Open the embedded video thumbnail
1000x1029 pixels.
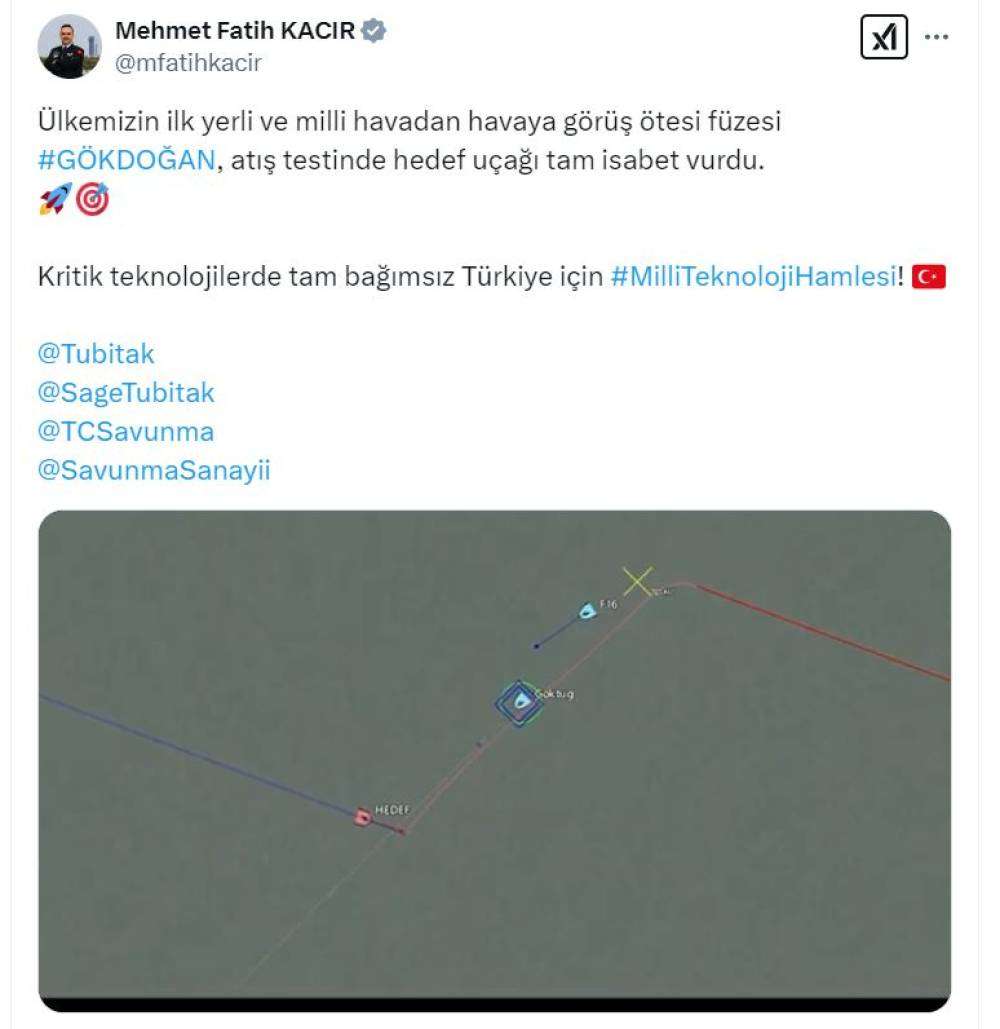pos(495,761)
